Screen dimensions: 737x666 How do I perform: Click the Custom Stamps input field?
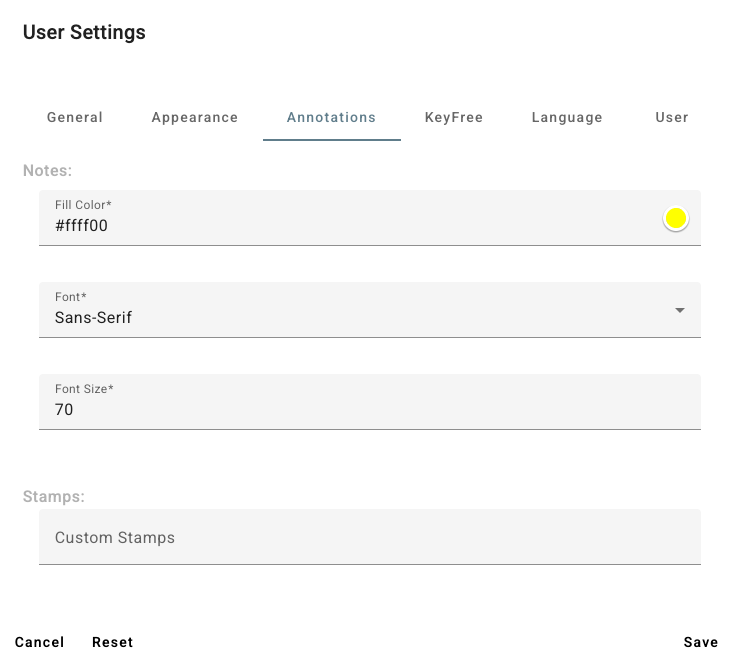coord(369,538)
